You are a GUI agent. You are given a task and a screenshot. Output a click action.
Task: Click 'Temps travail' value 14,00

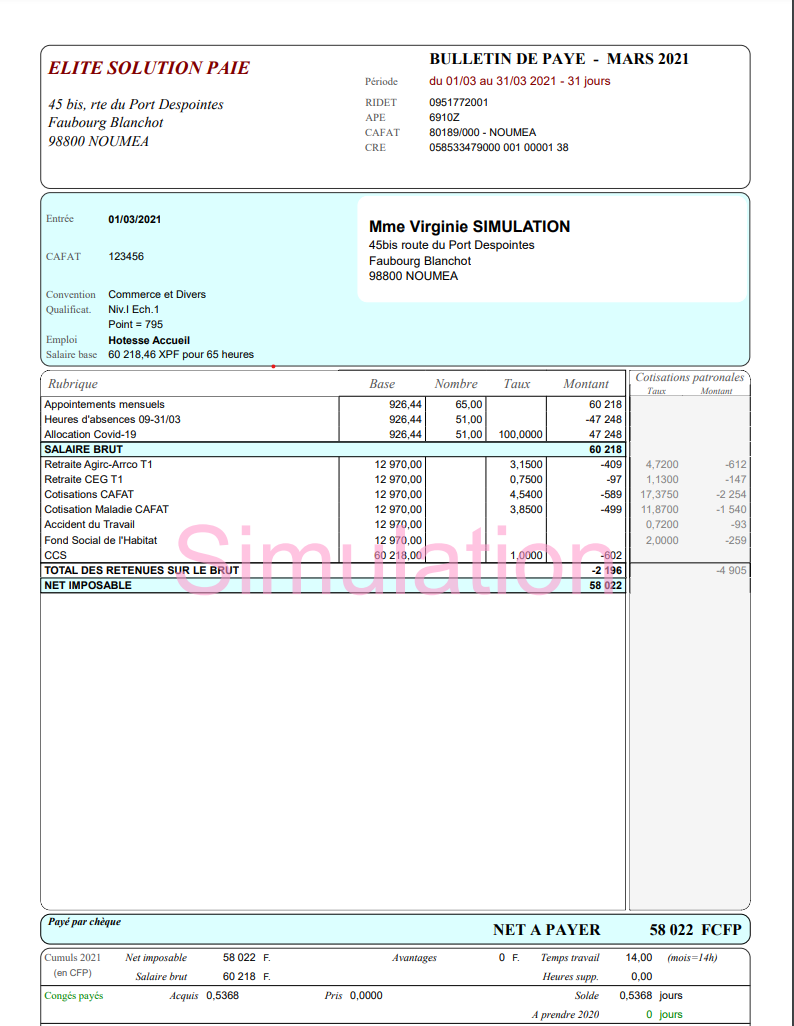[639, 958]
